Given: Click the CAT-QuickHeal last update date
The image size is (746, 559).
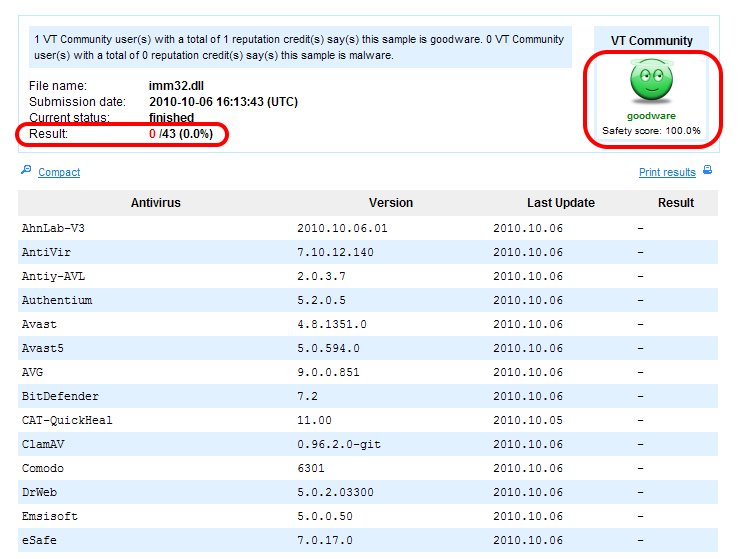Looking at the screenshot, I should click(526, 420).
